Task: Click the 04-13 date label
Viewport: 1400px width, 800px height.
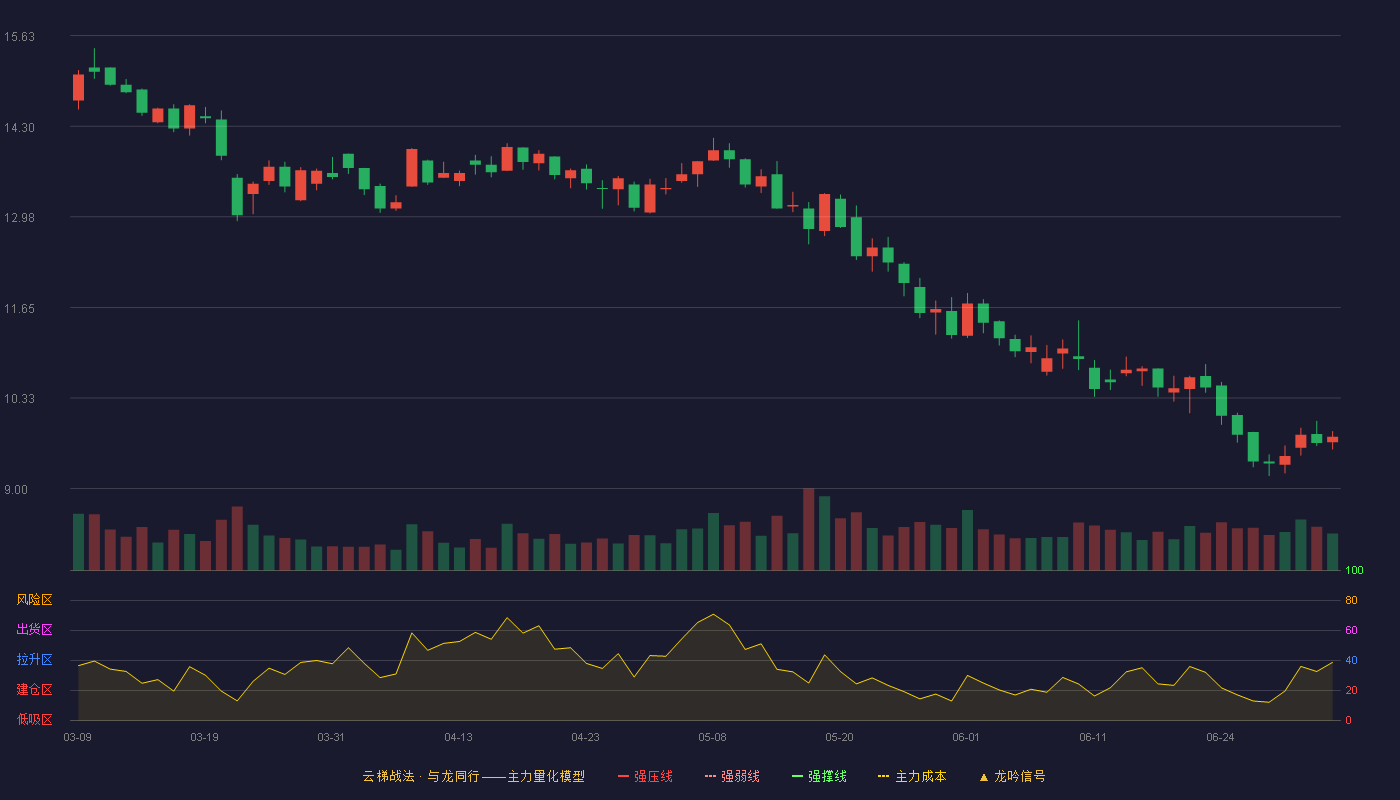Action: click(459, 737)
